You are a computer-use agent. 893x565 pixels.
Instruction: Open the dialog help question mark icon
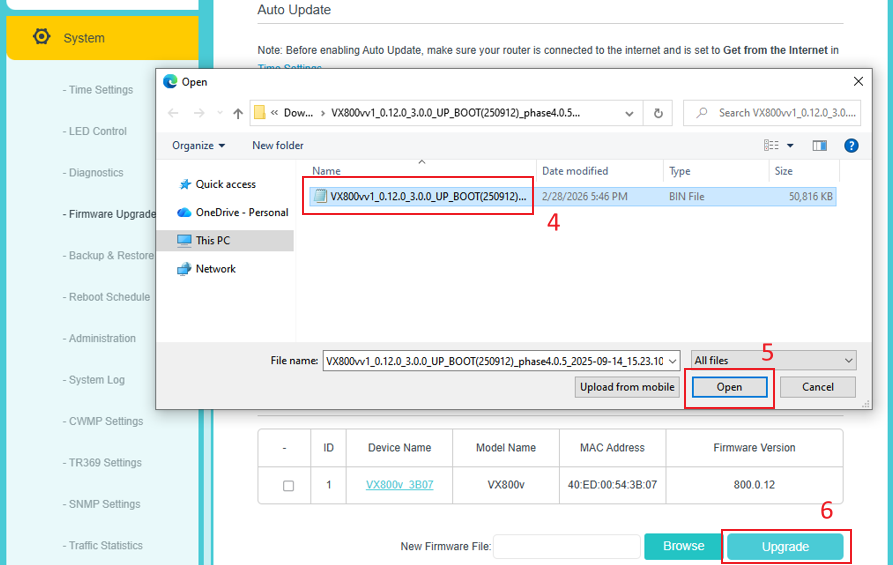point(851,146)
